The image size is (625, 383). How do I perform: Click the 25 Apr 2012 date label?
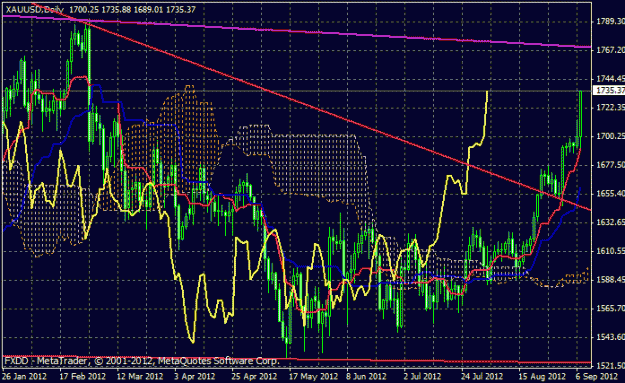coord(254,376)
